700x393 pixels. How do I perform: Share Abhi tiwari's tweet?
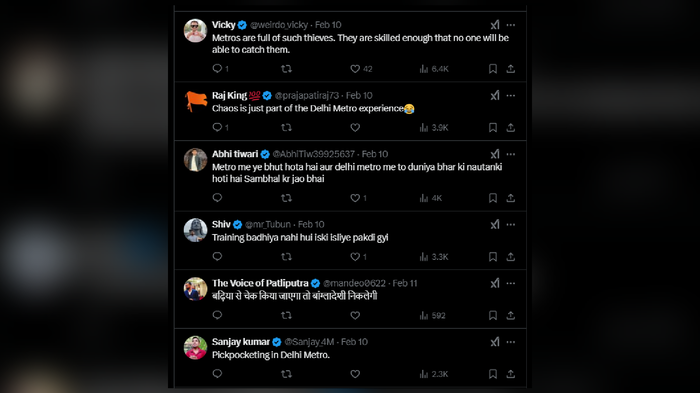511,198
